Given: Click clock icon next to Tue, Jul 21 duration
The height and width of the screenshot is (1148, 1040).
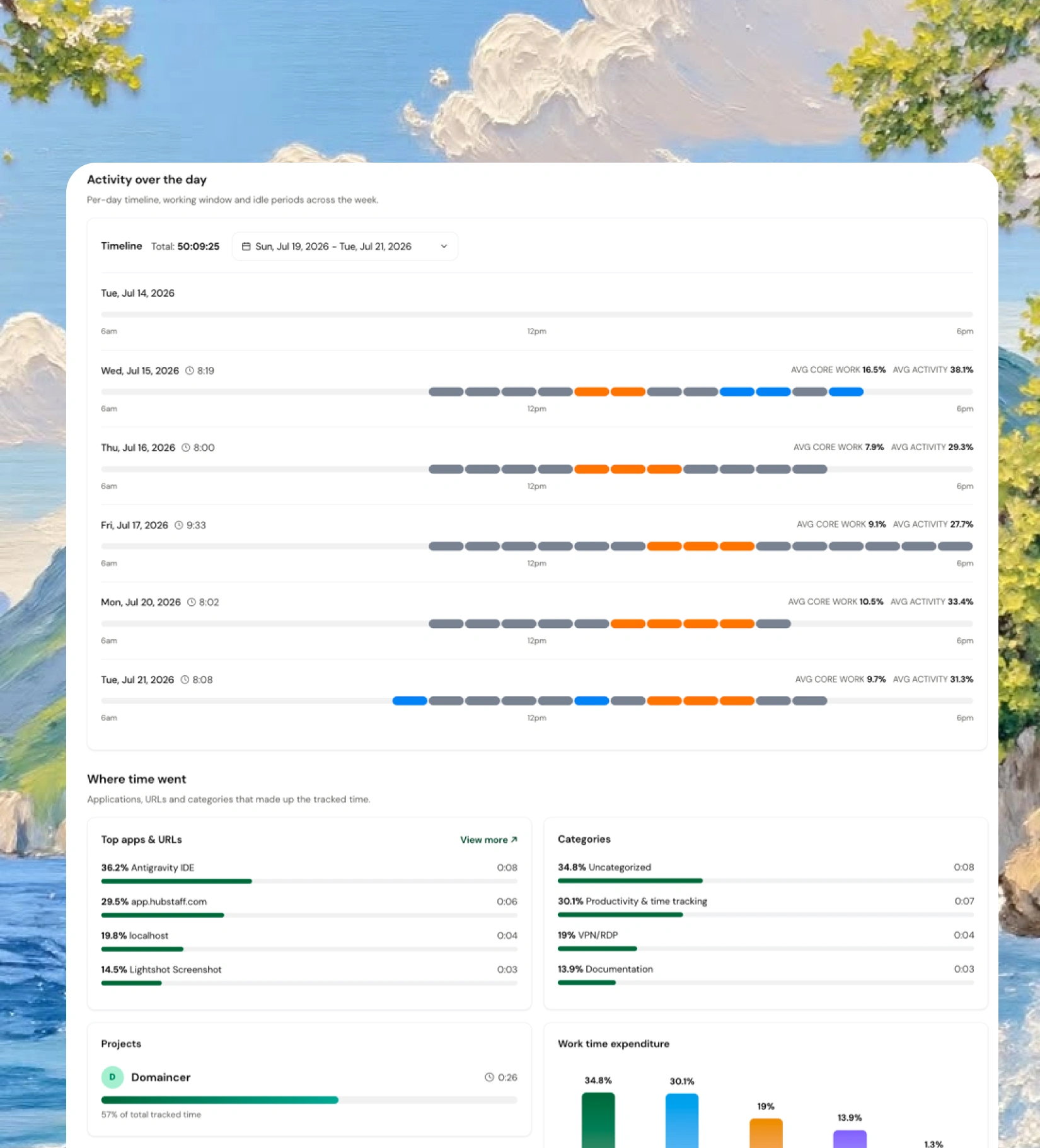Looking at the screenshot, I should click(x=185, y=680).
